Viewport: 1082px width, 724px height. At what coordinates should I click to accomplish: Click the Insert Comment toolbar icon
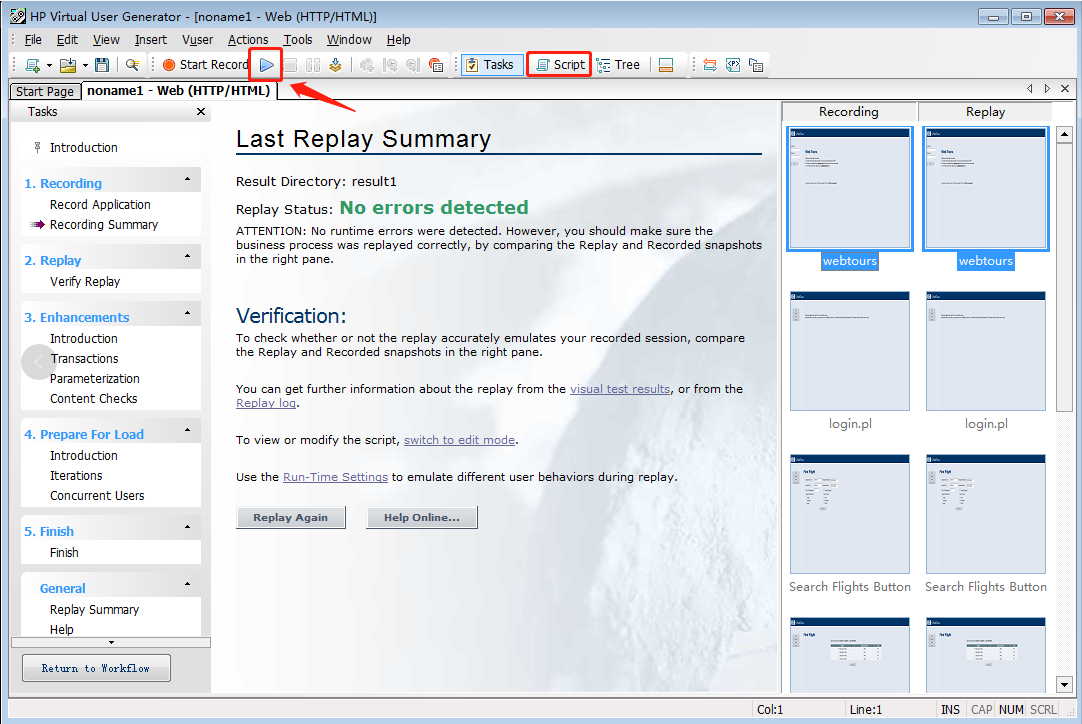(435, 65)
